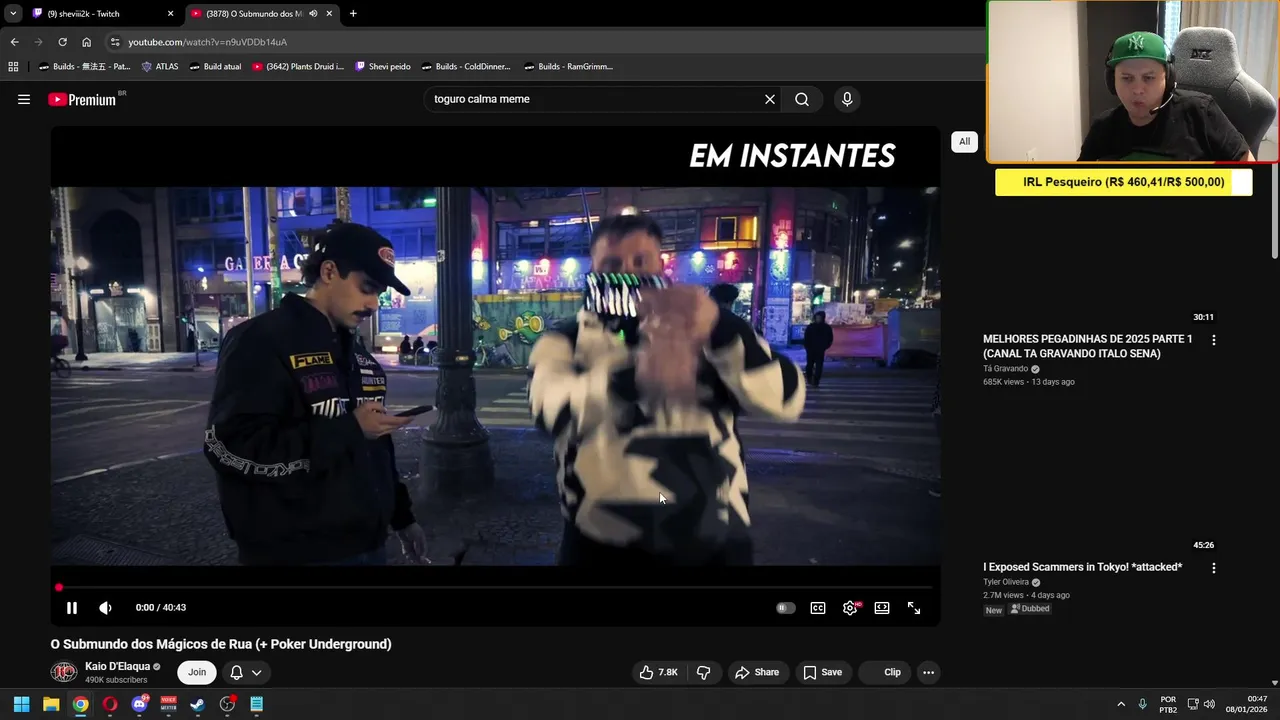Save video to playlist
The width and height of the screenshot is (1280, 720).
[x=823, y=672]
